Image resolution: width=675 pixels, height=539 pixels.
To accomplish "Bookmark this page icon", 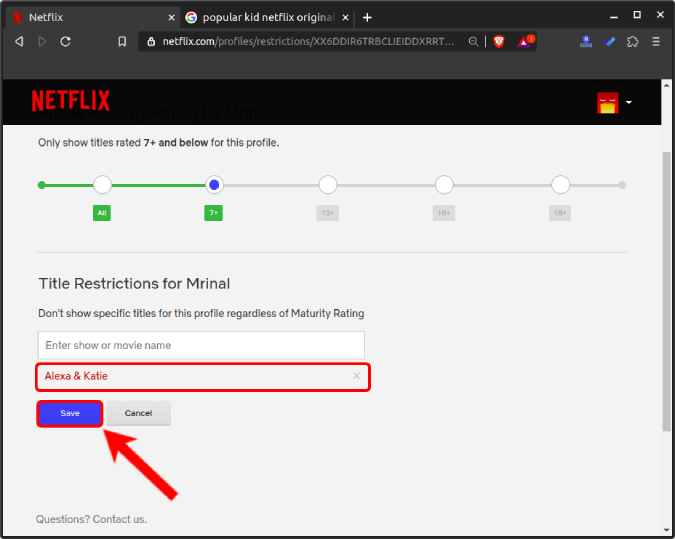I will click(x=122, y=42).
